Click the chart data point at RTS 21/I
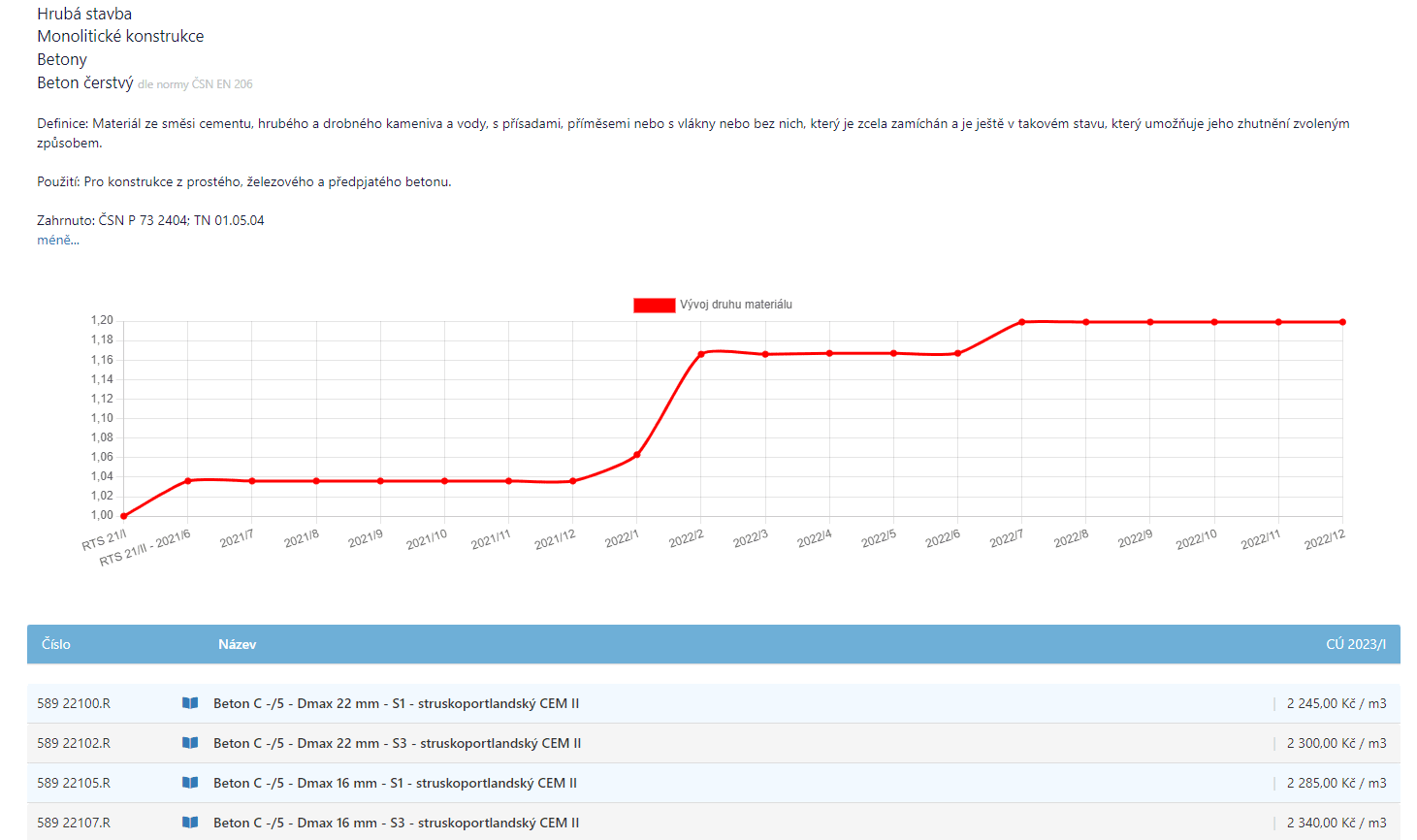 point(124,516)
